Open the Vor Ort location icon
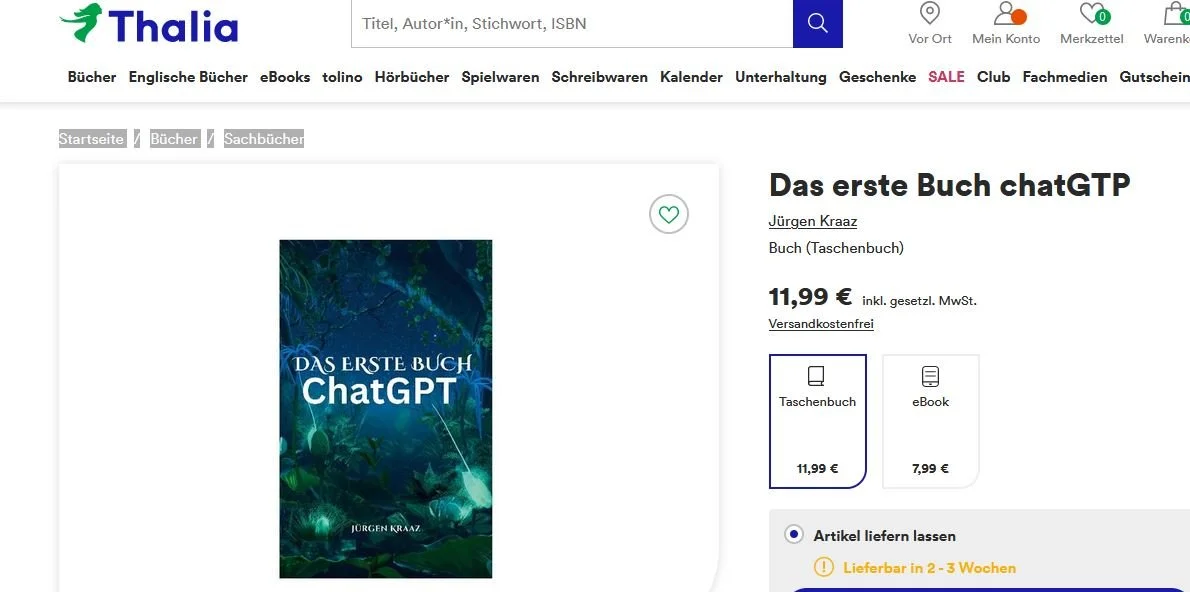Viewport: 1190px width, 592px height. click(930, 14)
